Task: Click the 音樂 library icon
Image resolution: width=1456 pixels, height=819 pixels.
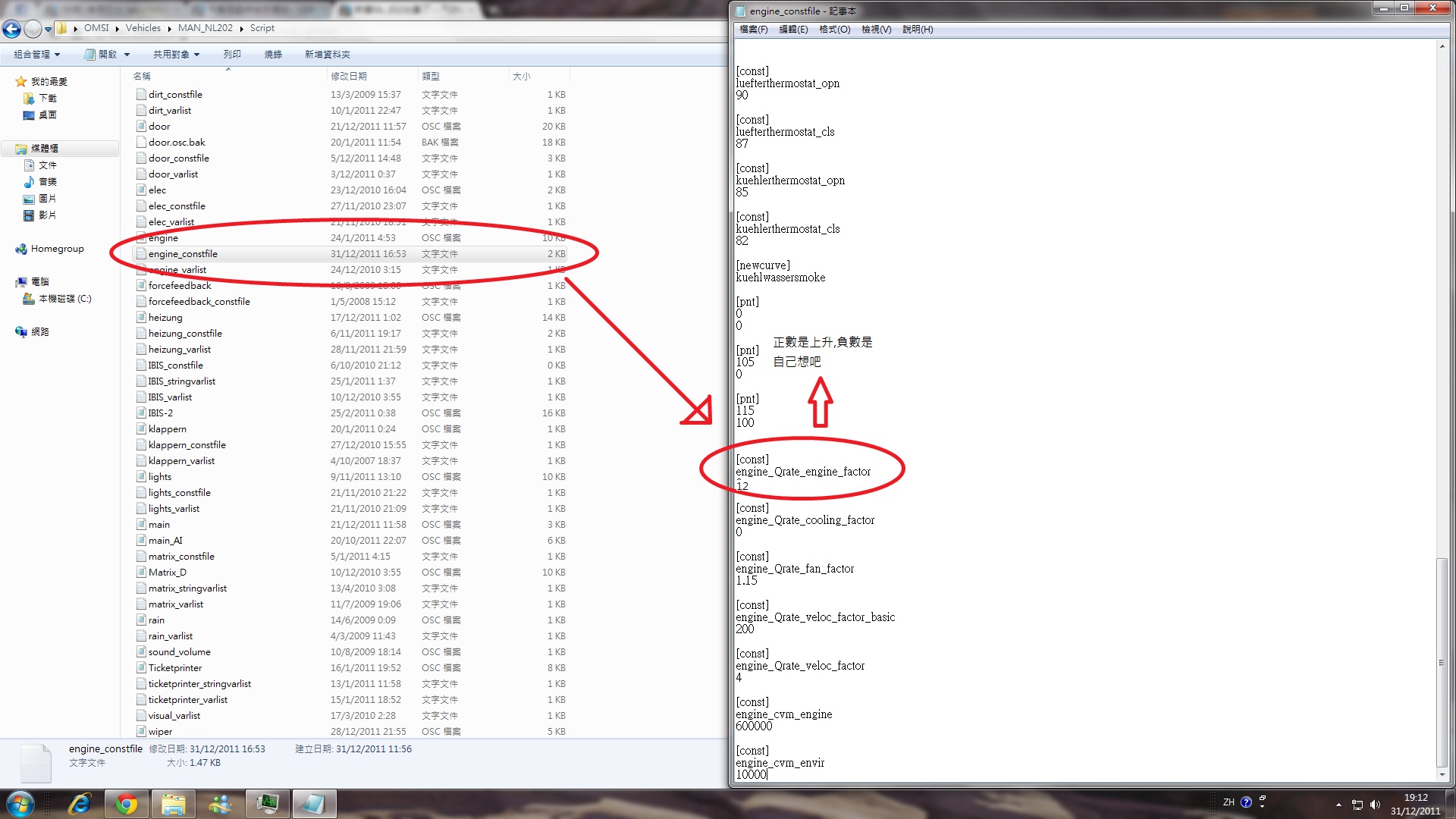Action: (29, 182)
